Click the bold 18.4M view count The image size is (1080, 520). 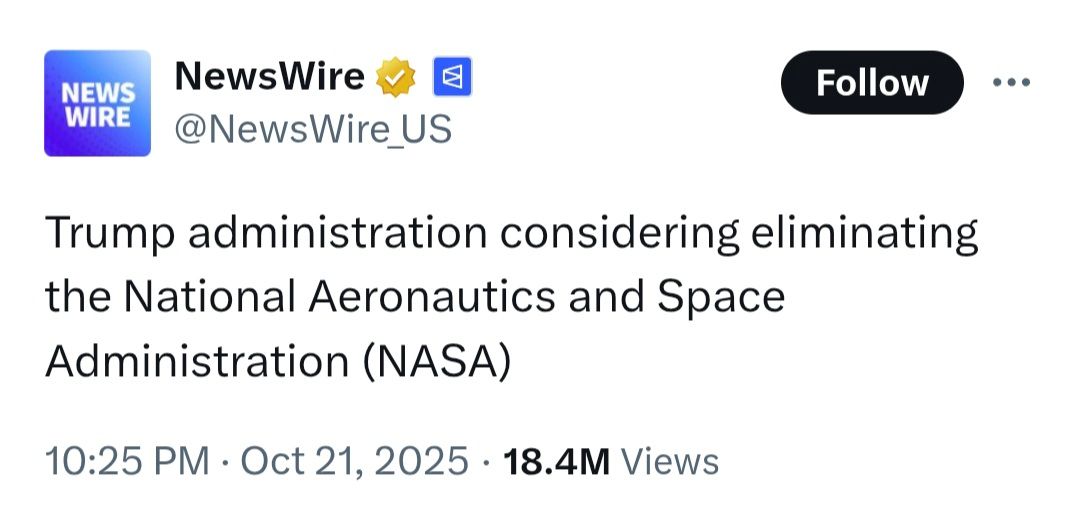556,461
